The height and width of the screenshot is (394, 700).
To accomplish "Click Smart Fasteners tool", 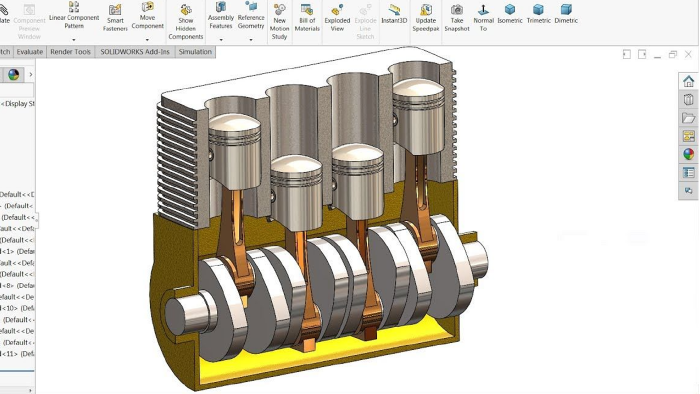I will coord(115,18).
